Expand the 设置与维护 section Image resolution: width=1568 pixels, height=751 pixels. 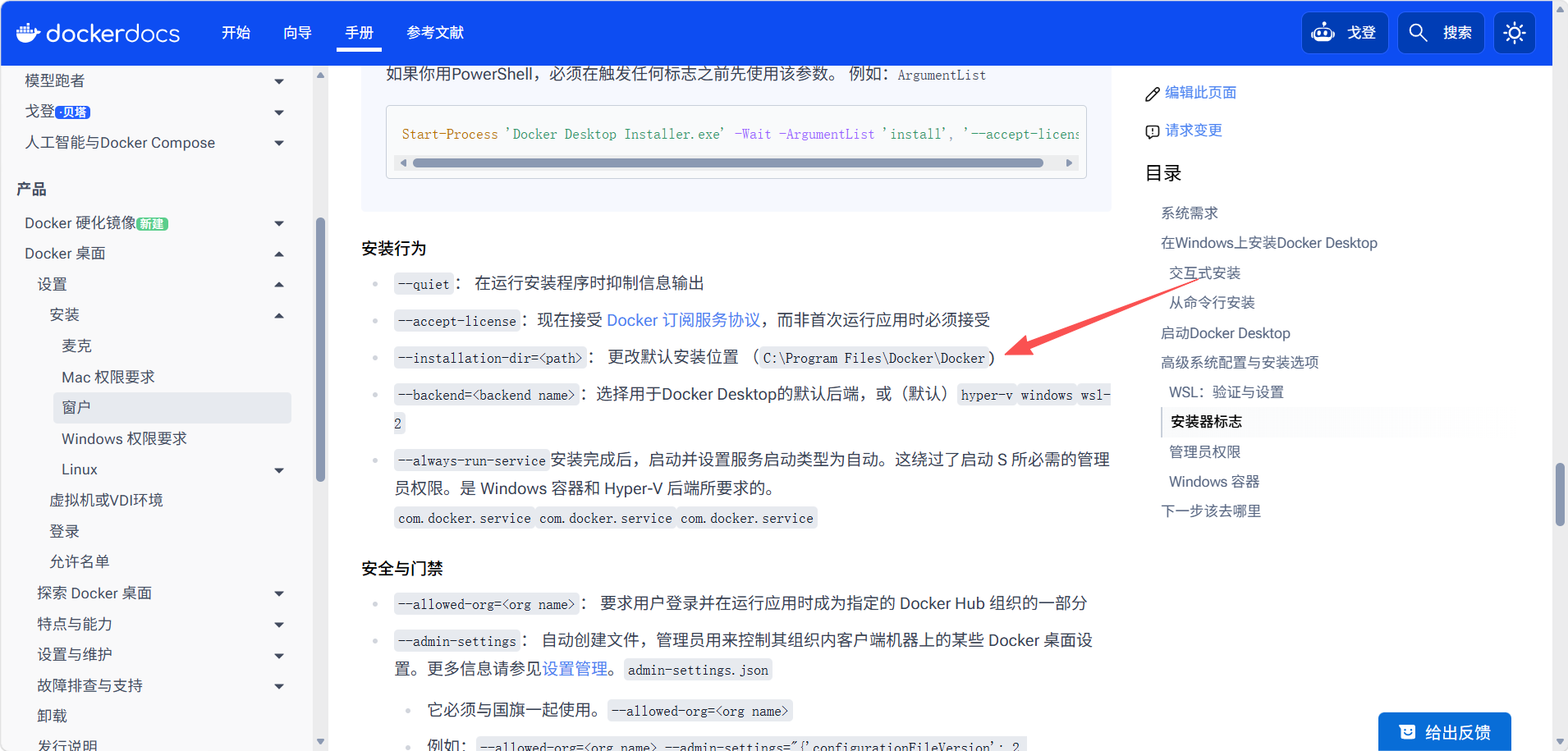point(279,656)
